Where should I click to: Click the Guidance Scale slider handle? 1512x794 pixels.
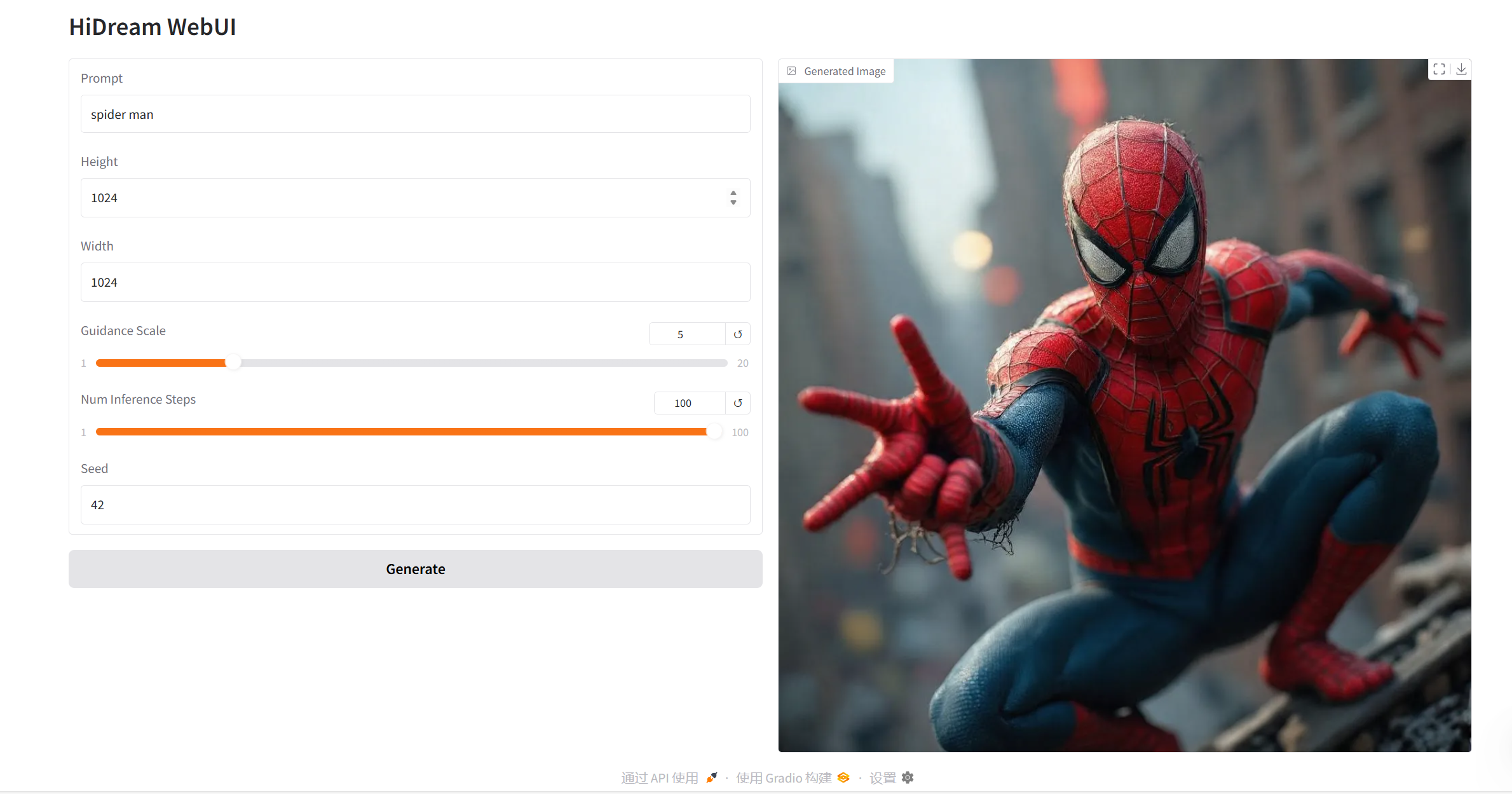point(233,362)
